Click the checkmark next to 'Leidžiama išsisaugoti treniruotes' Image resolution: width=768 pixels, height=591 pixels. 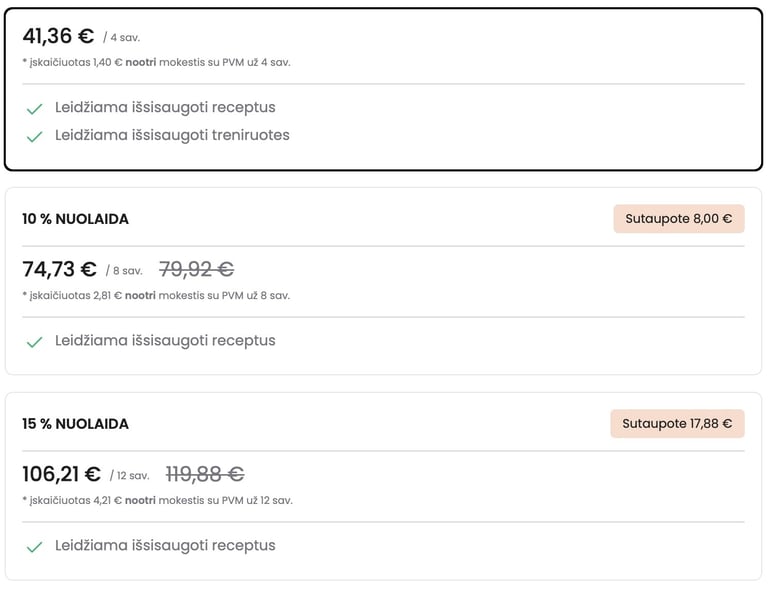tap(34, 136)
